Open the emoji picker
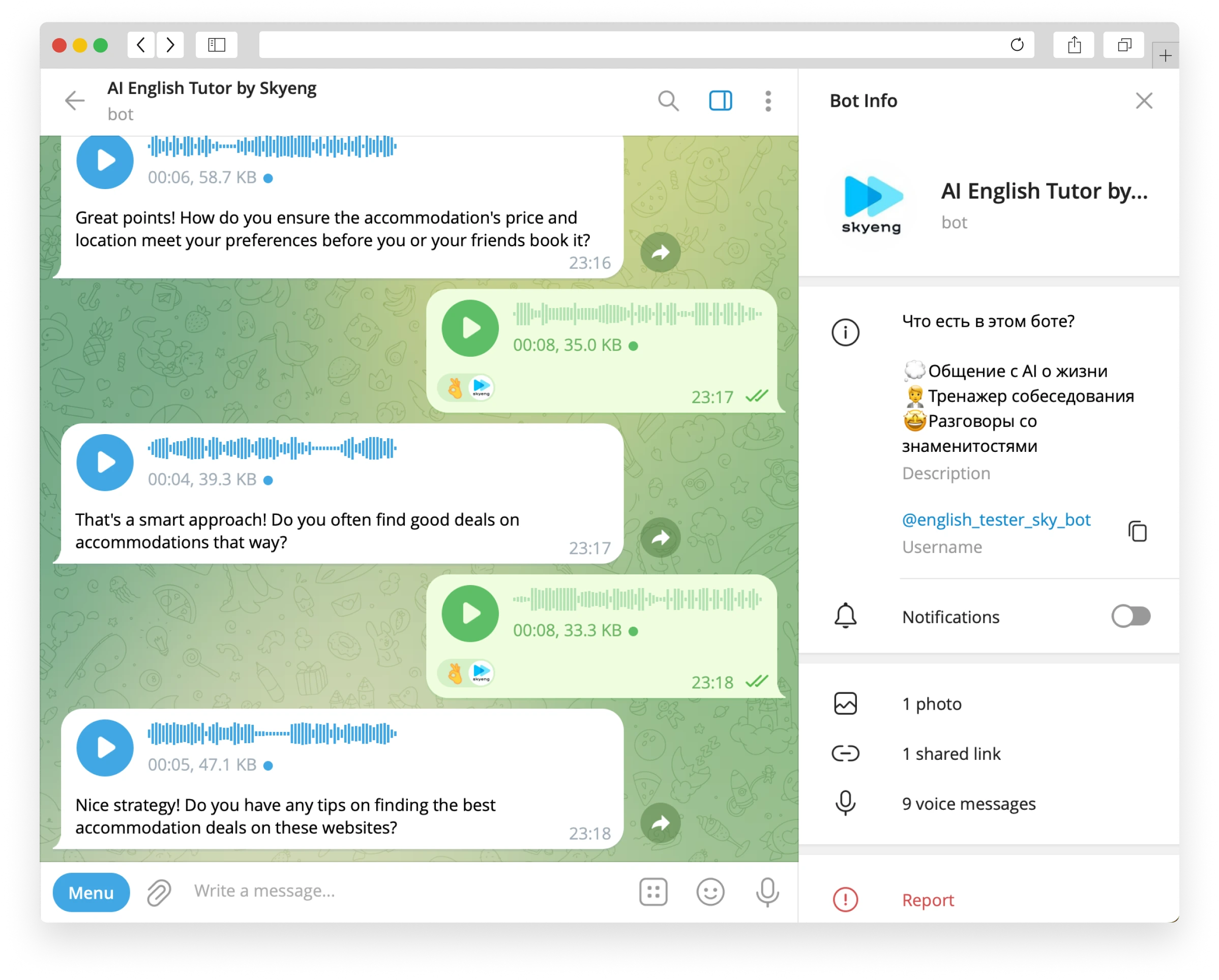Image resolution: width=1219 pixels, height=980 pixels. pyautogui.click(x=710, y=892)
